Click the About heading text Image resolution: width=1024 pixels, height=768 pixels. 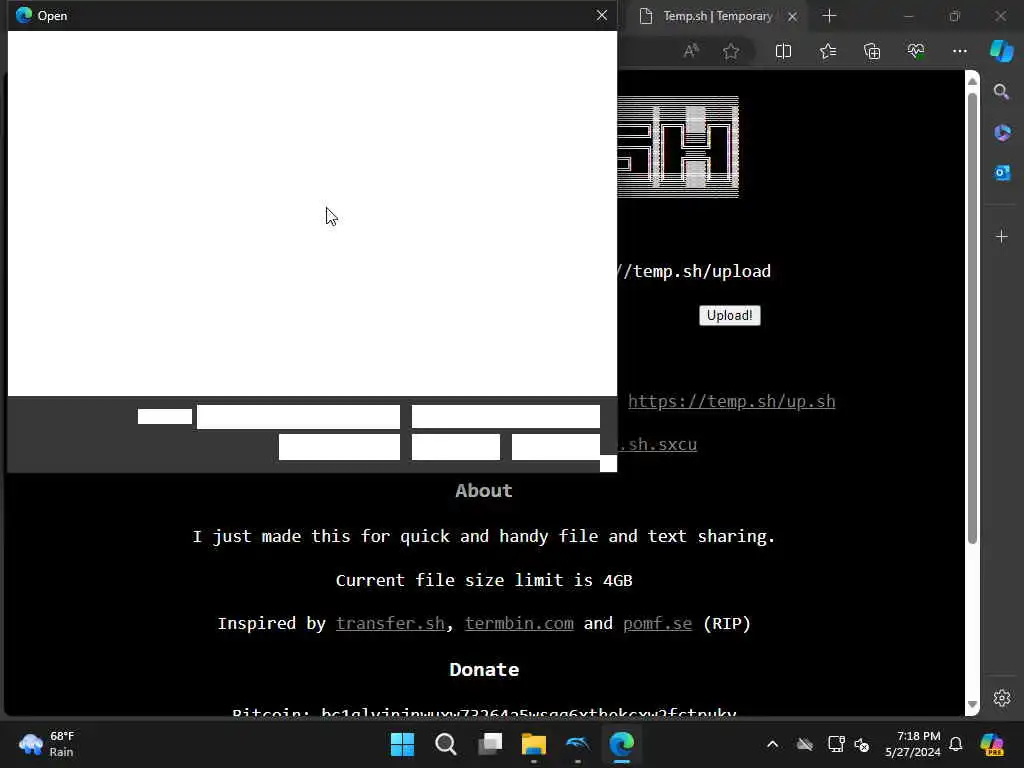(x=484, y=490)
